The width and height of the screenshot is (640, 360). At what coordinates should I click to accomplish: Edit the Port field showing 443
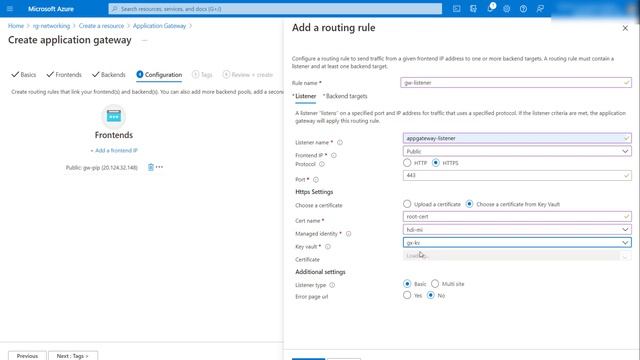(517, 176)
